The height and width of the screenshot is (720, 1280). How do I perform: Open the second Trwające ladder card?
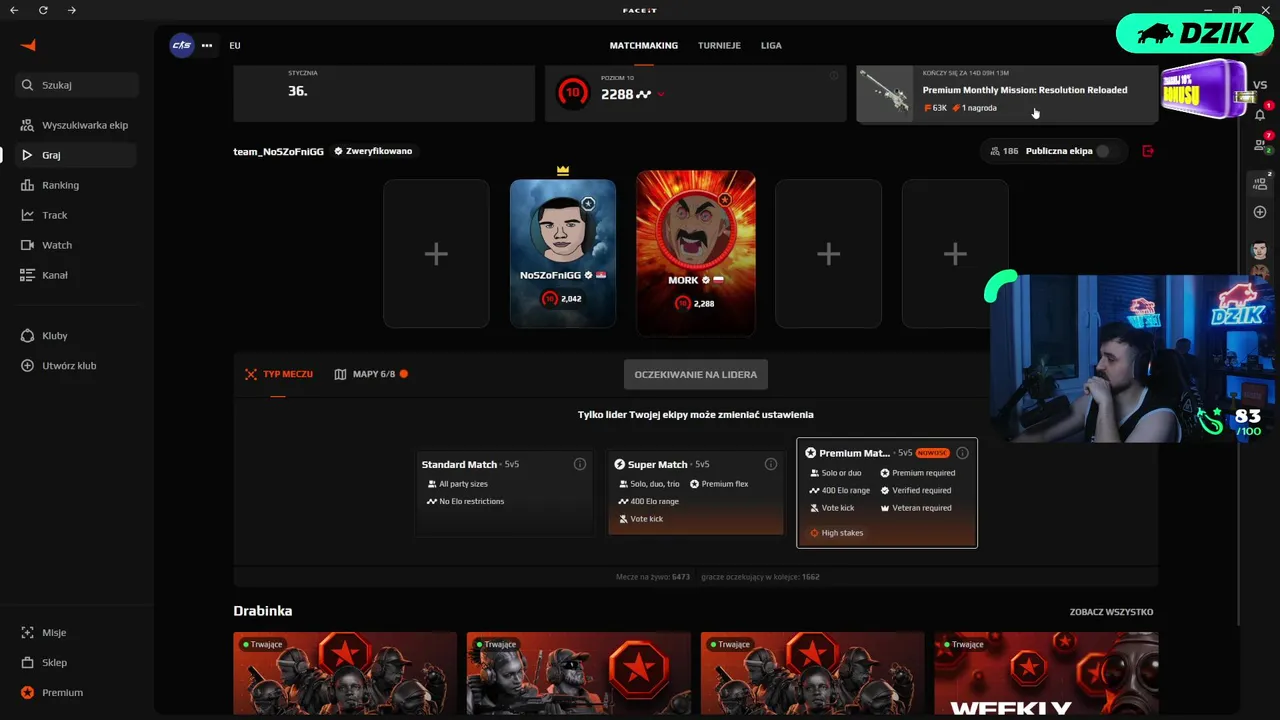(579, 674)
